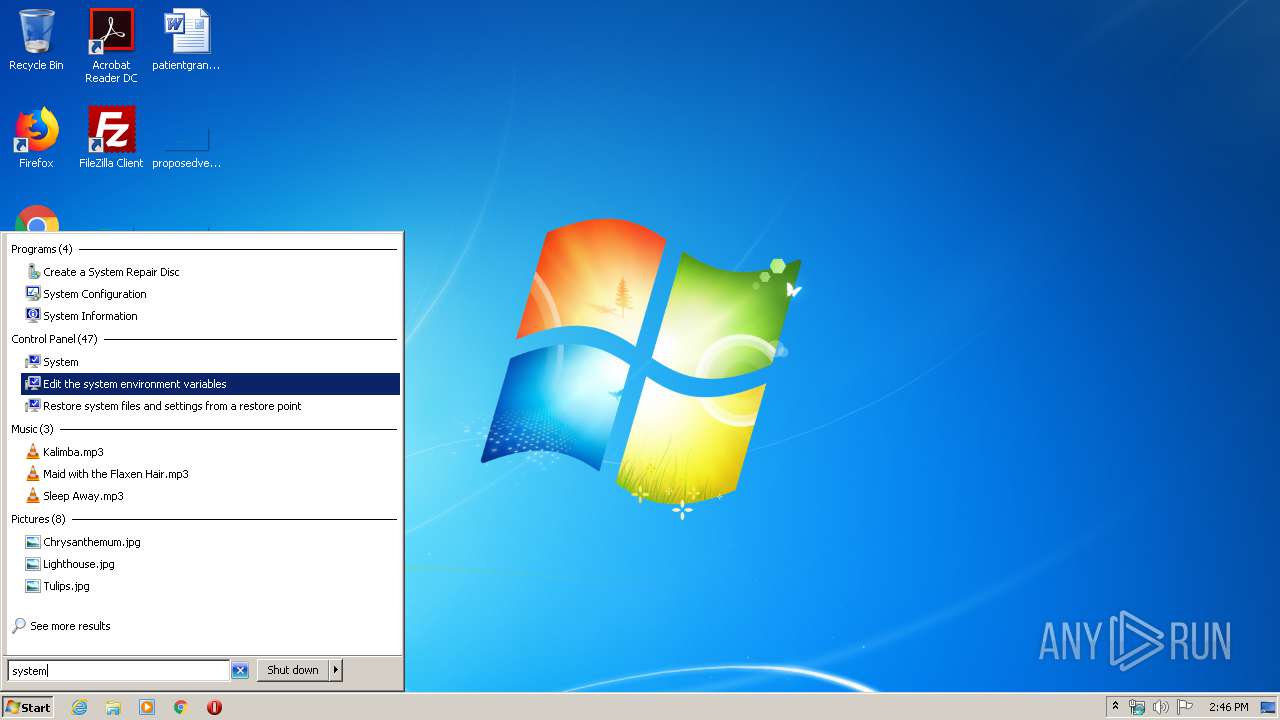The width and height of the screenshot is (1280, 720).
Task: Click the Programs (4) group header
Action: pos(42,249)
